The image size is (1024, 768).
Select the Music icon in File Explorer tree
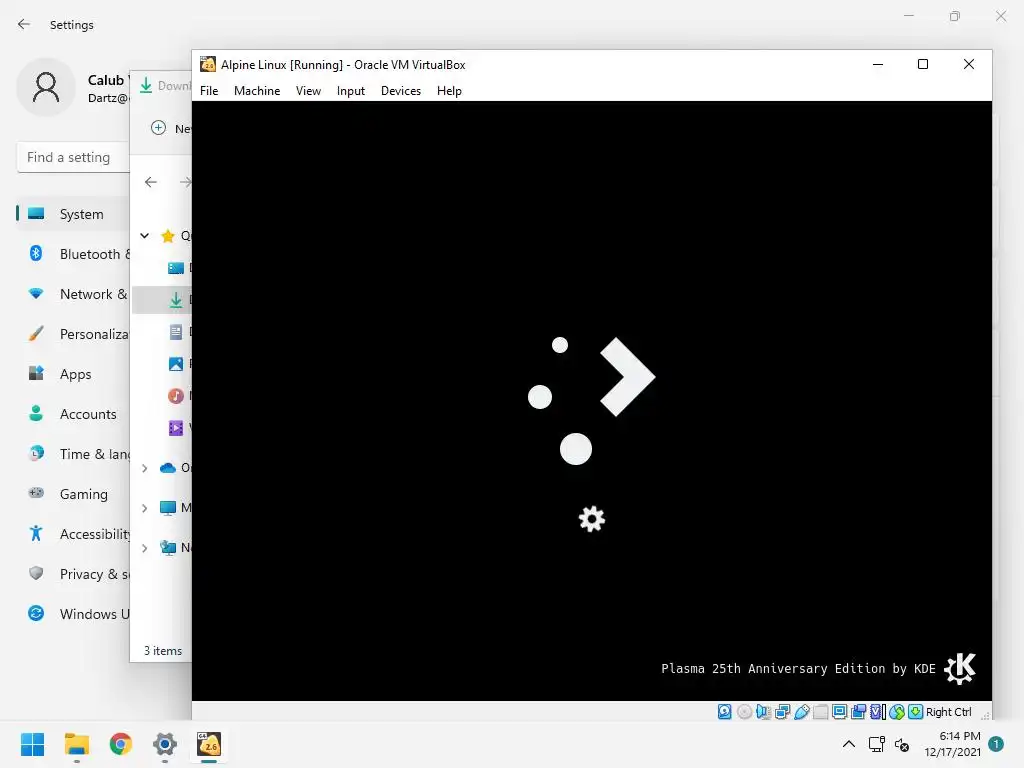point(176,396)
